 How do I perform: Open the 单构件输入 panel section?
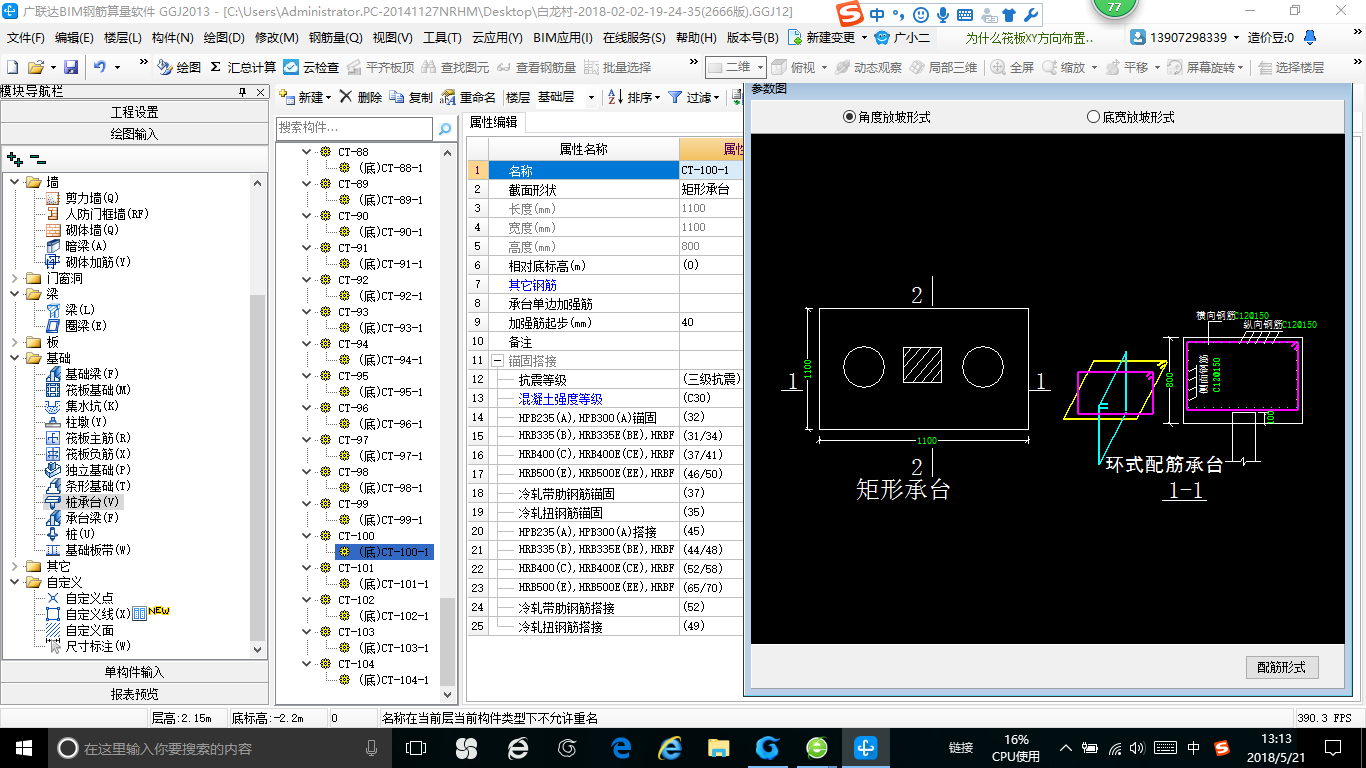(x=135, y=672)
